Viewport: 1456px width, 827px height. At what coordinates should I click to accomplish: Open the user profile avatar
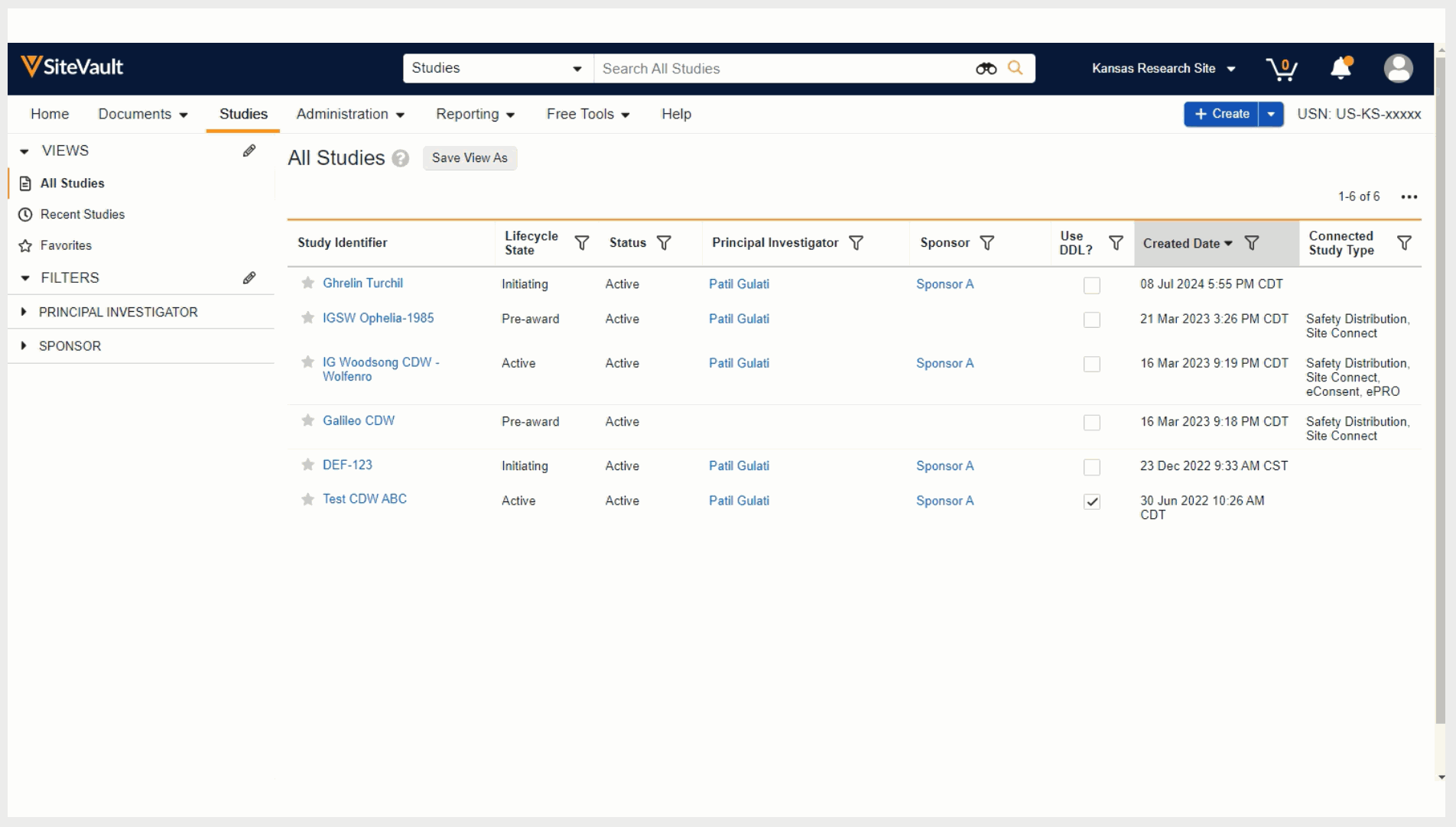pos(1398,69)
